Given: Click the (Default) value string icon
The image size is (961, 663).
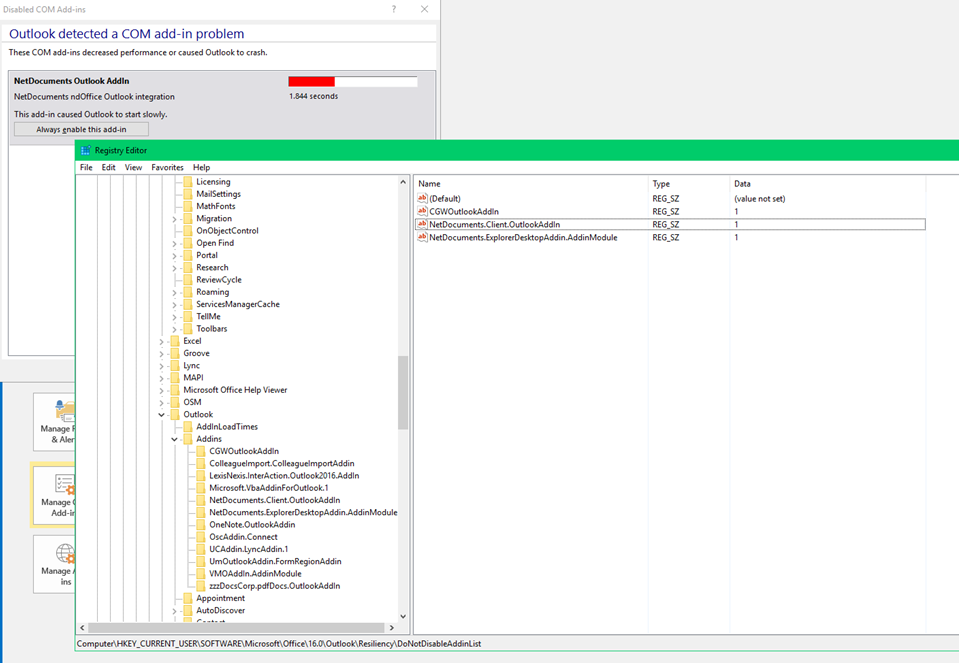Looking at the screenshot, I should tap(422, 198).
